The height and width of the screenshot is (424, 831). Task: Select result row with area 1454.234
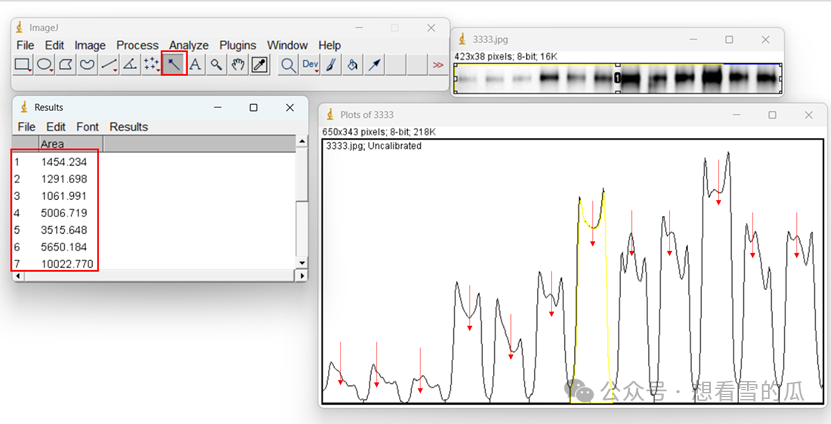(154, 162)
